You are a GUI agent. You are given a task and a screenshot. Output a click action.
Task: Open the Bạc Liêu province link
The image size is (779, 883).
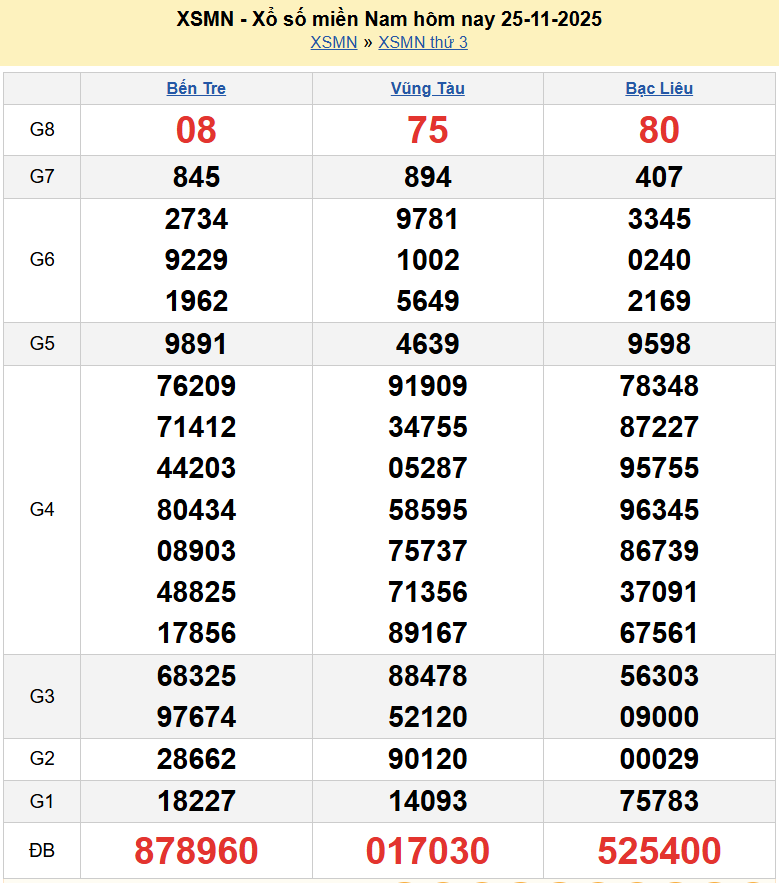click(659, 88)
